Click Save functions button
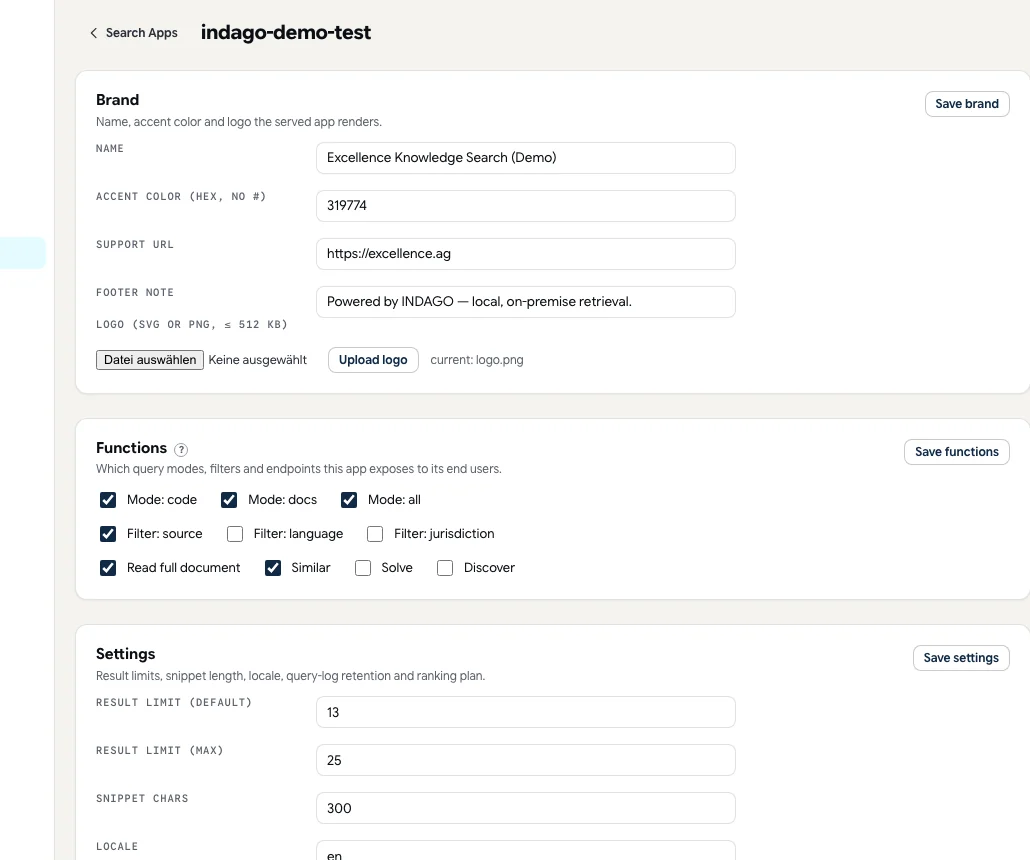This screenshot has height=860, width=1030. pyautogui.click(x=956, y=452)
